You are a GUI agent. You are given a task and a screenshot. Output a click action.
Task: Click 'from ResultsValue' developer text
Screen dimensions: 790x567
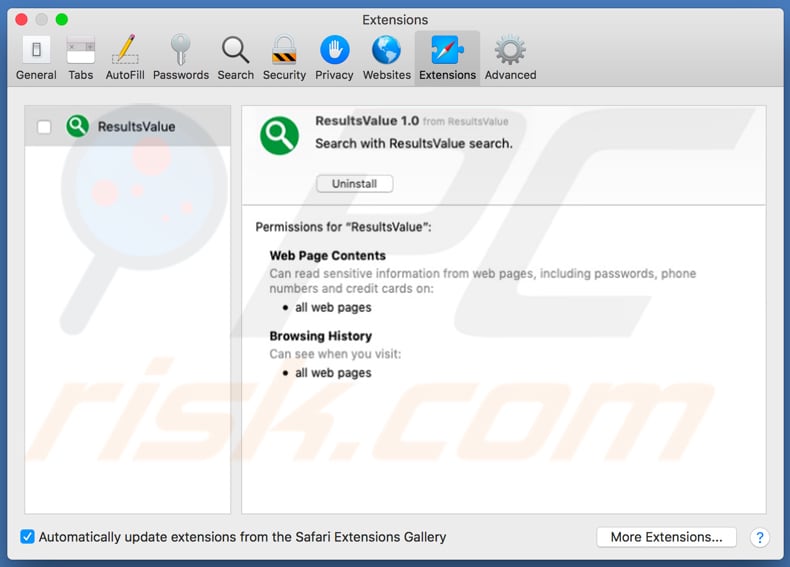coord(466,121)
